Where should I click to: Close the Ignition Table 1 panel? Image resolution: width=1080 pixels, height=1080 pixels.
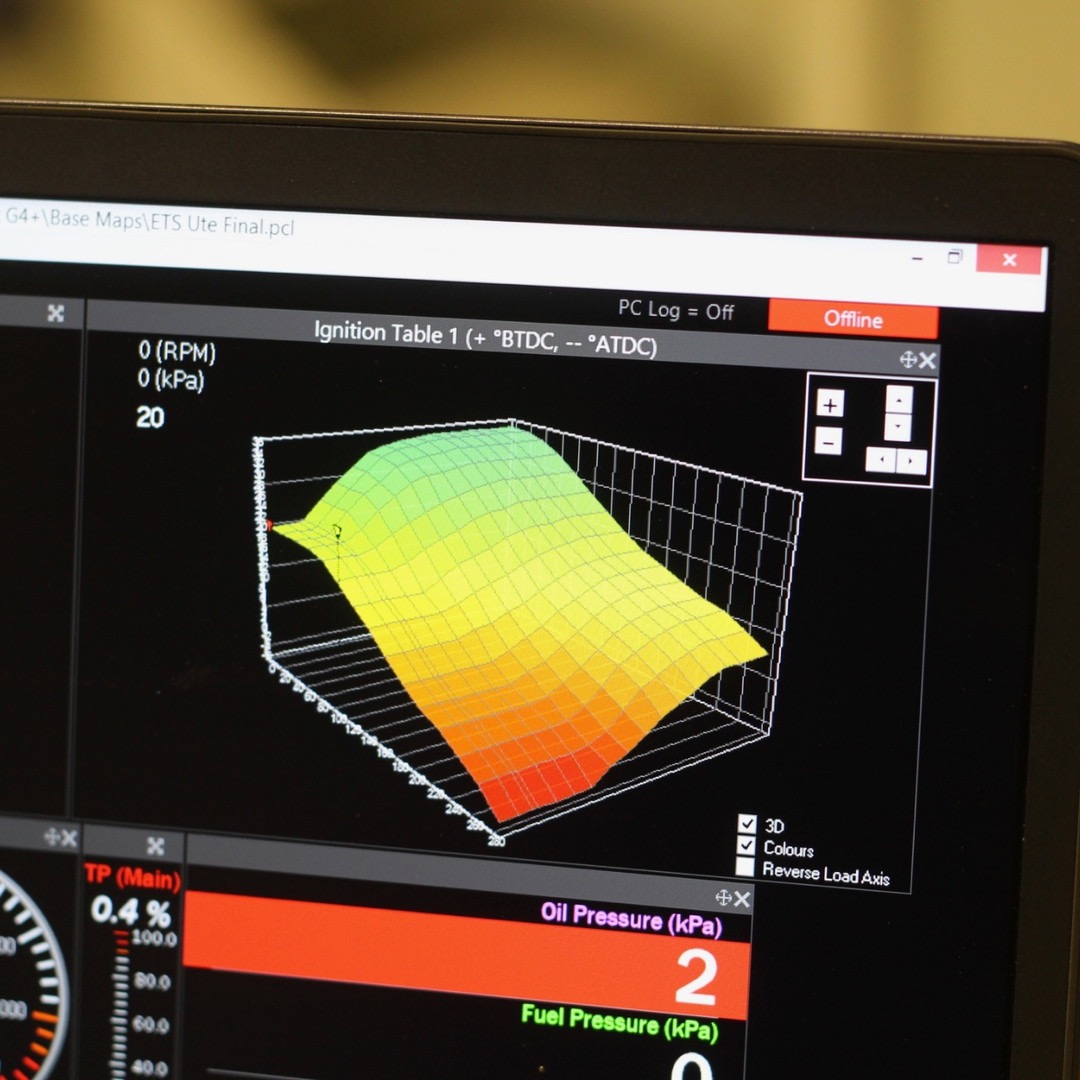[927, 360]
